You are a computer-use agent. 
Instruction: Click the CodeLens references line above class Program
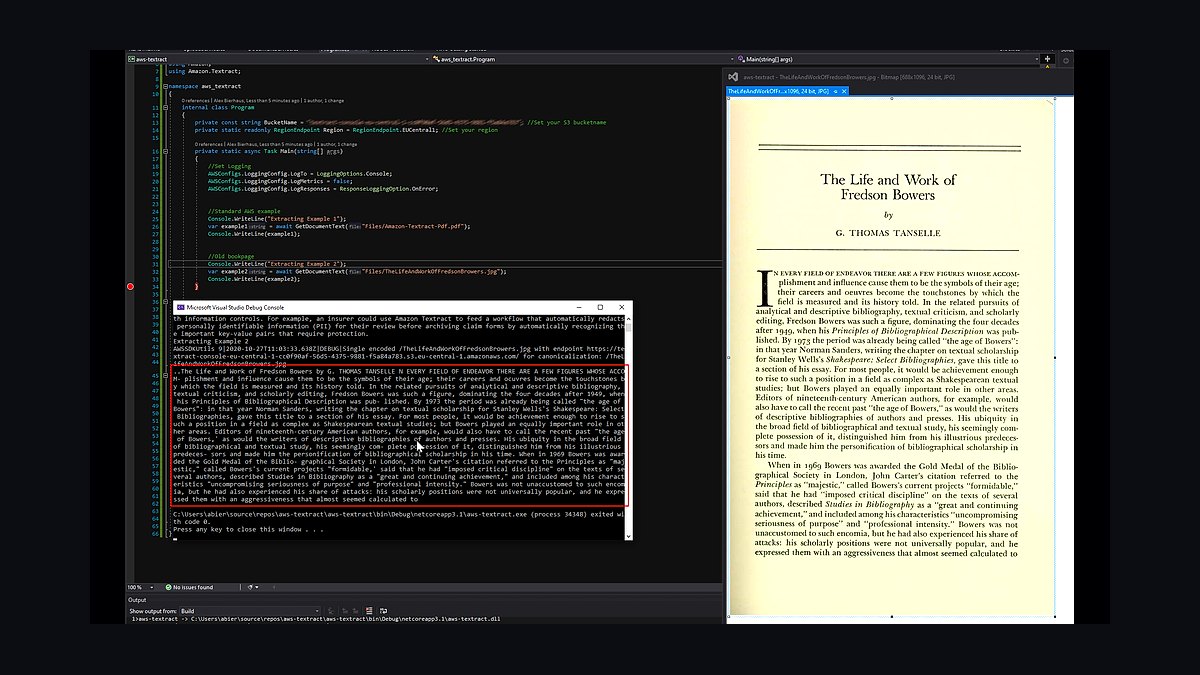262,100
